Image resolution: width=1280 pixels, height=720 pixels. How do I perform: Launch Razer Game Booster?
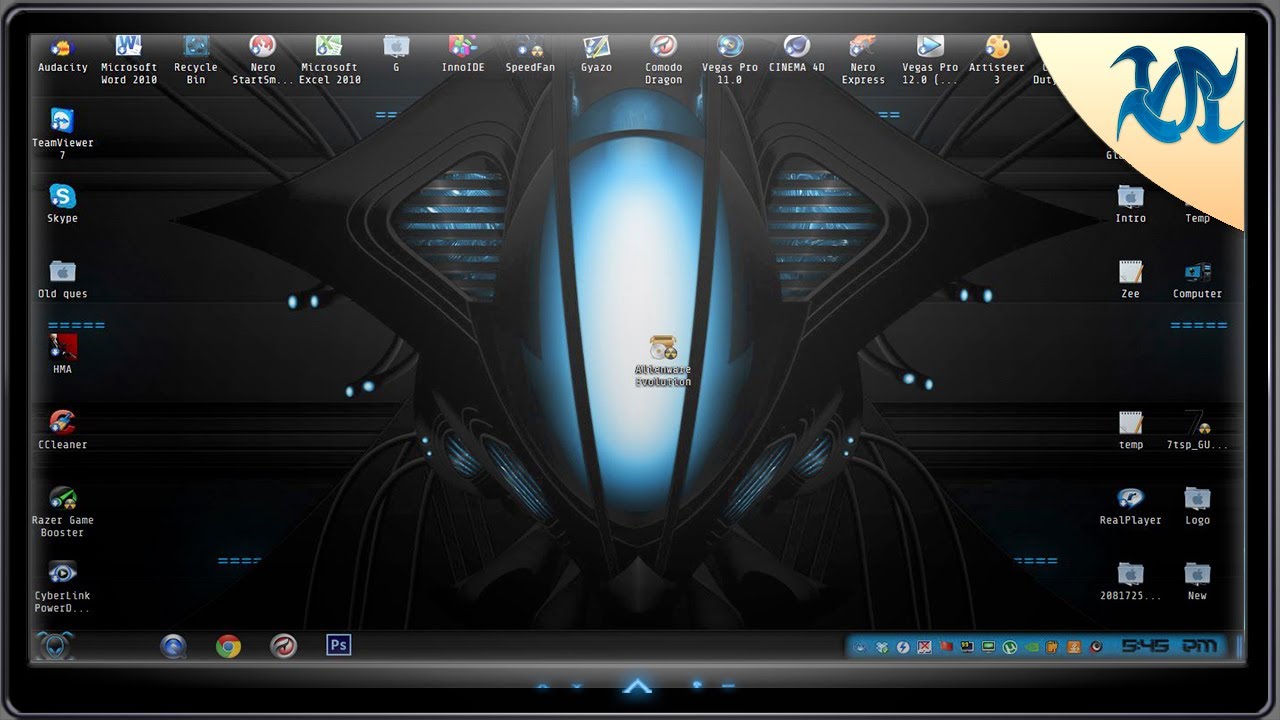tap(62, 512)
